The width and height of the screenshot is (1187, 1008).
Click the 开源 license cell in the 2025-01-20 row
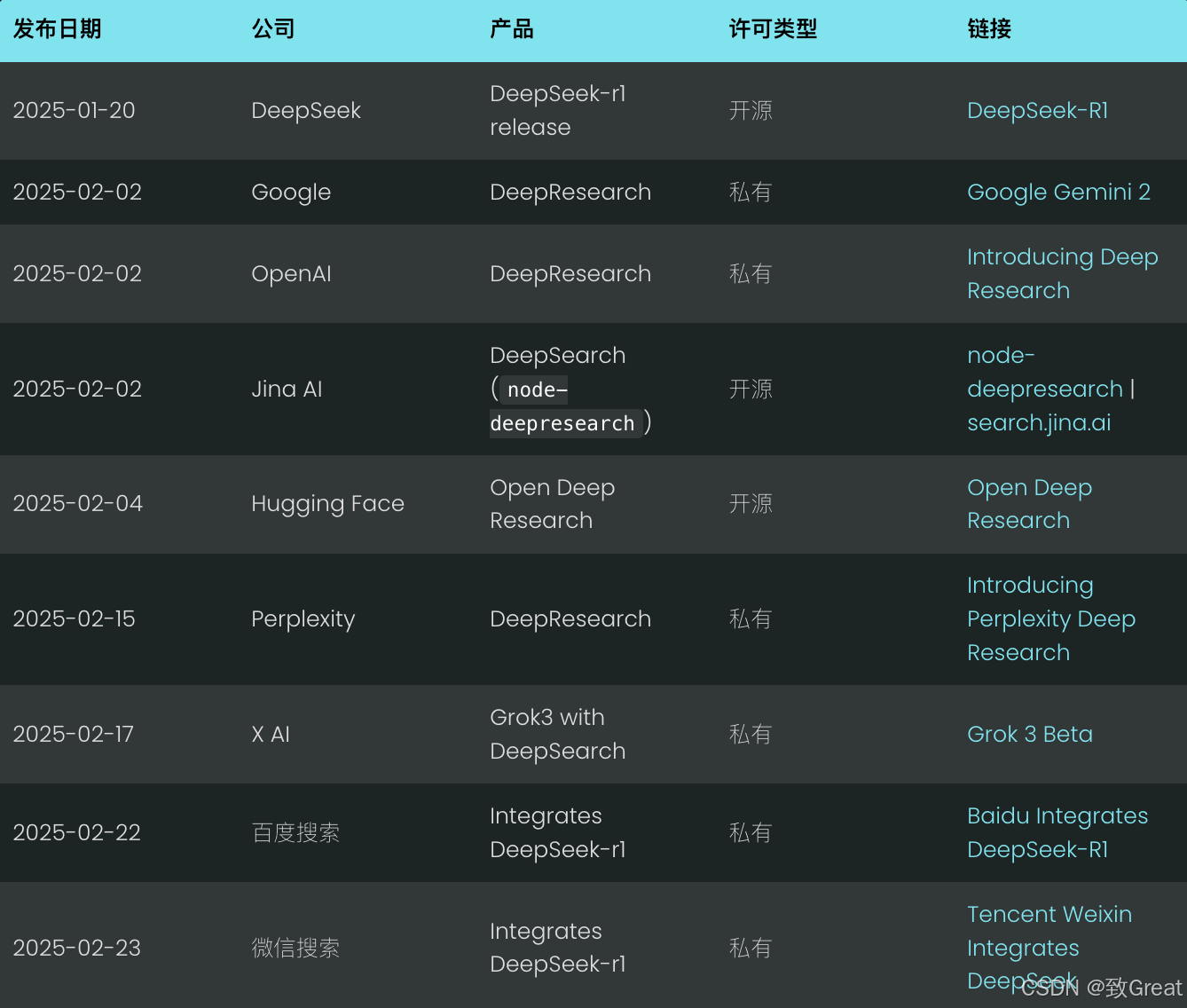pos(751,111)
